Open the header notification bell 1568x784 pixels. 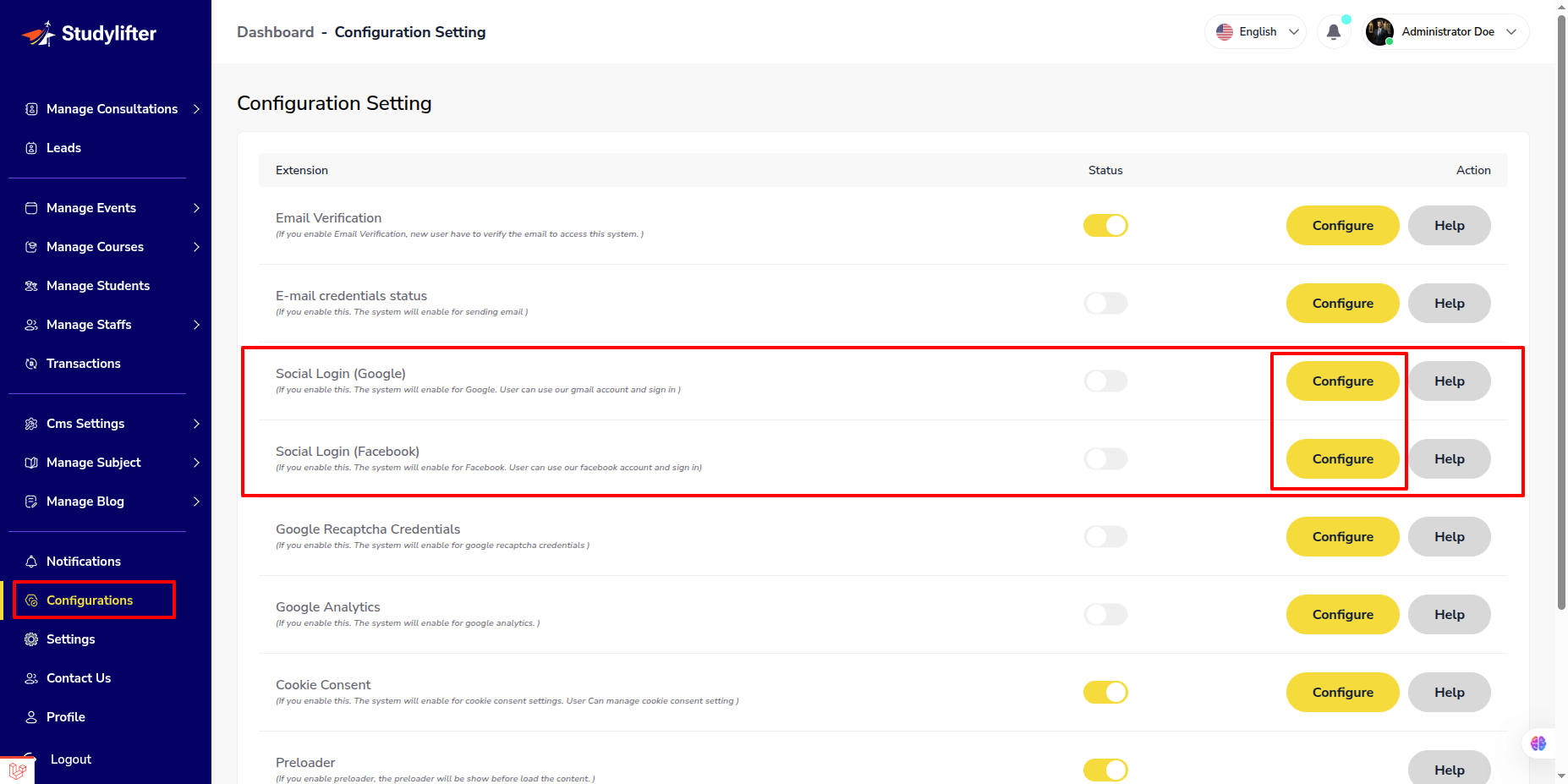pos(1334,32)
